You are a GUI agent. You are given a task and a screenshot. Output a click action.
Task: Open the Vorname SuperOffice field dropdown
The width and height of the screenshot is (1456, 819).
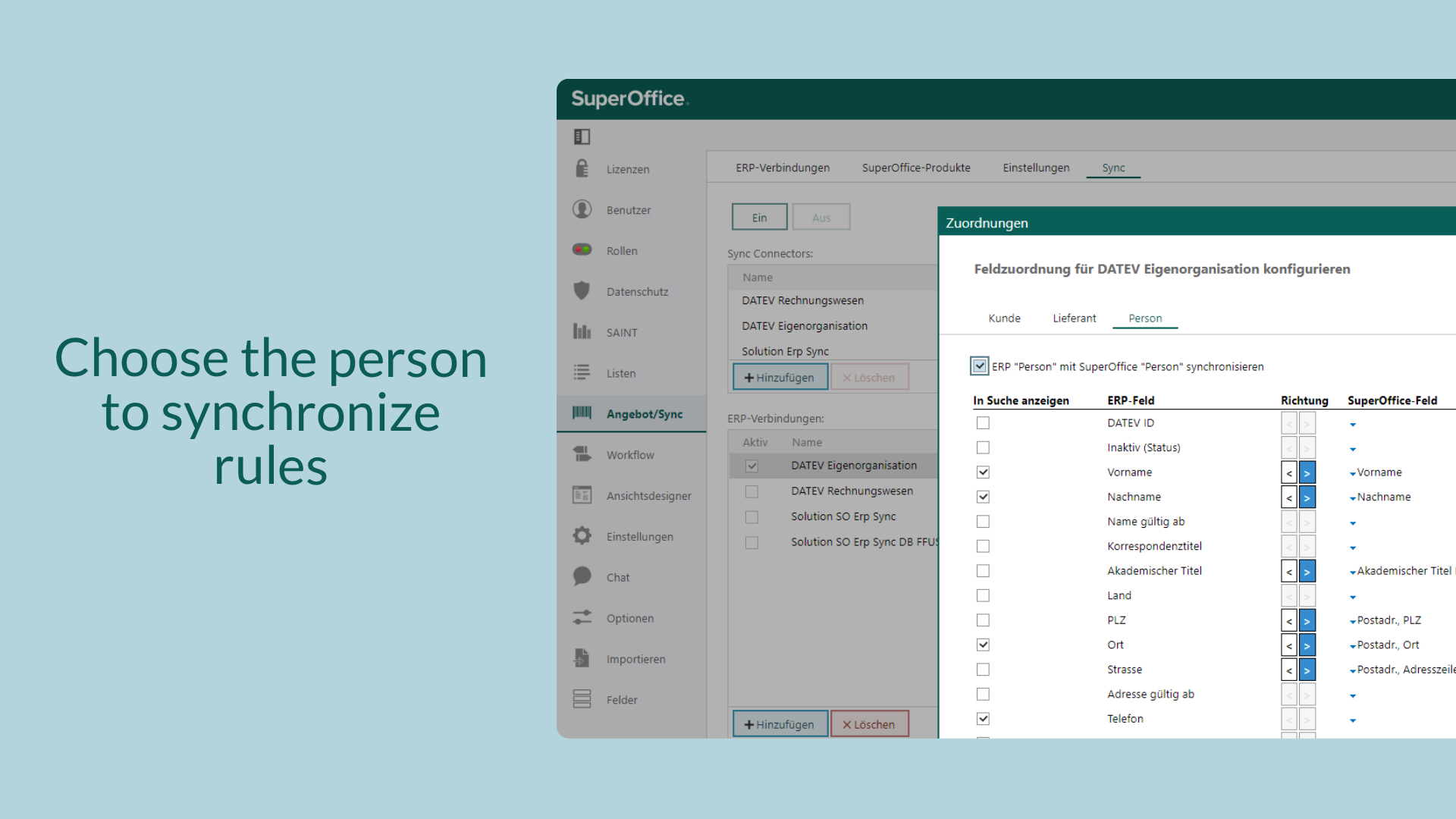(x=1353, y=474)
